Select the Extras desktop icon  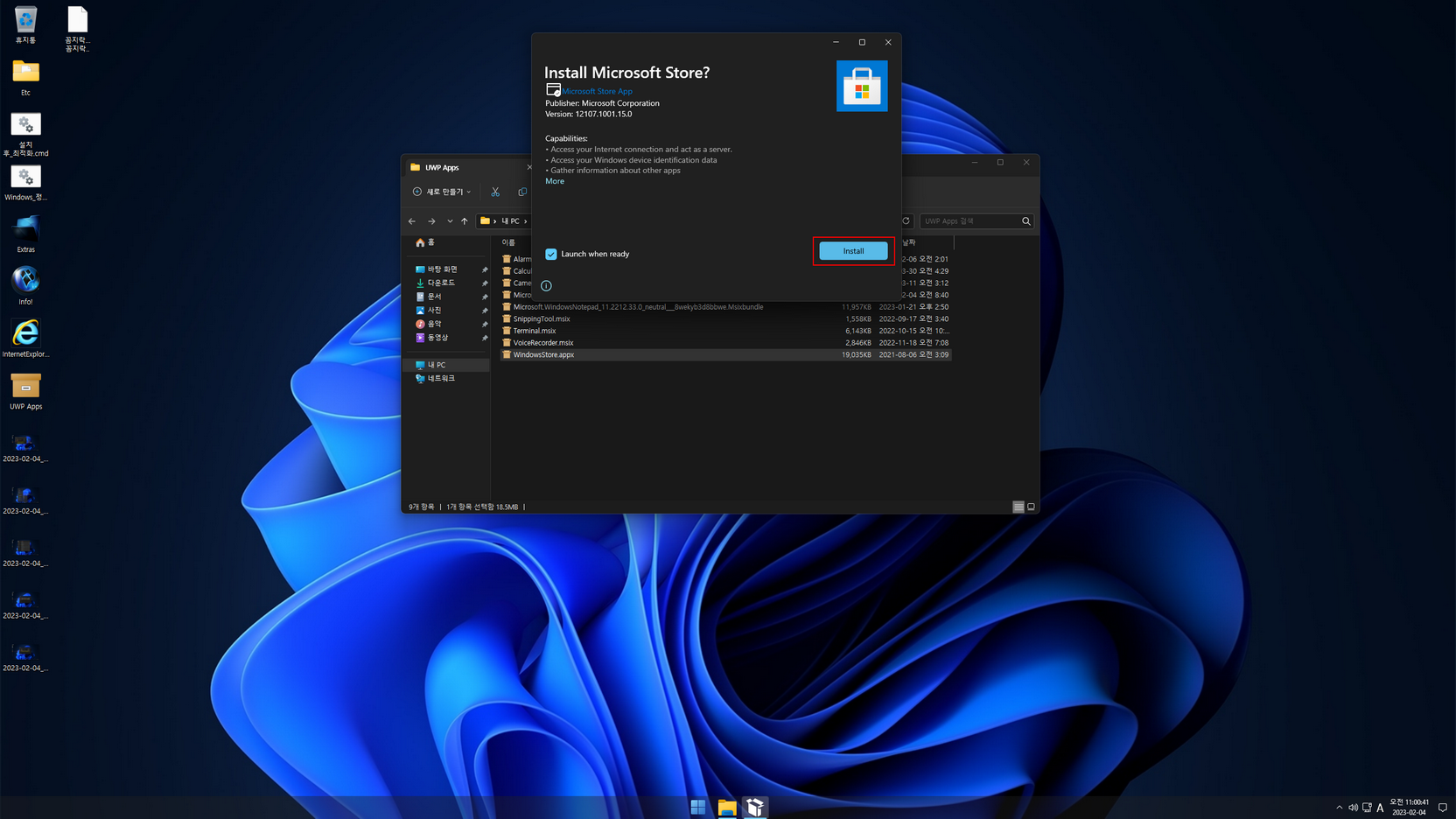coord(25,234)
